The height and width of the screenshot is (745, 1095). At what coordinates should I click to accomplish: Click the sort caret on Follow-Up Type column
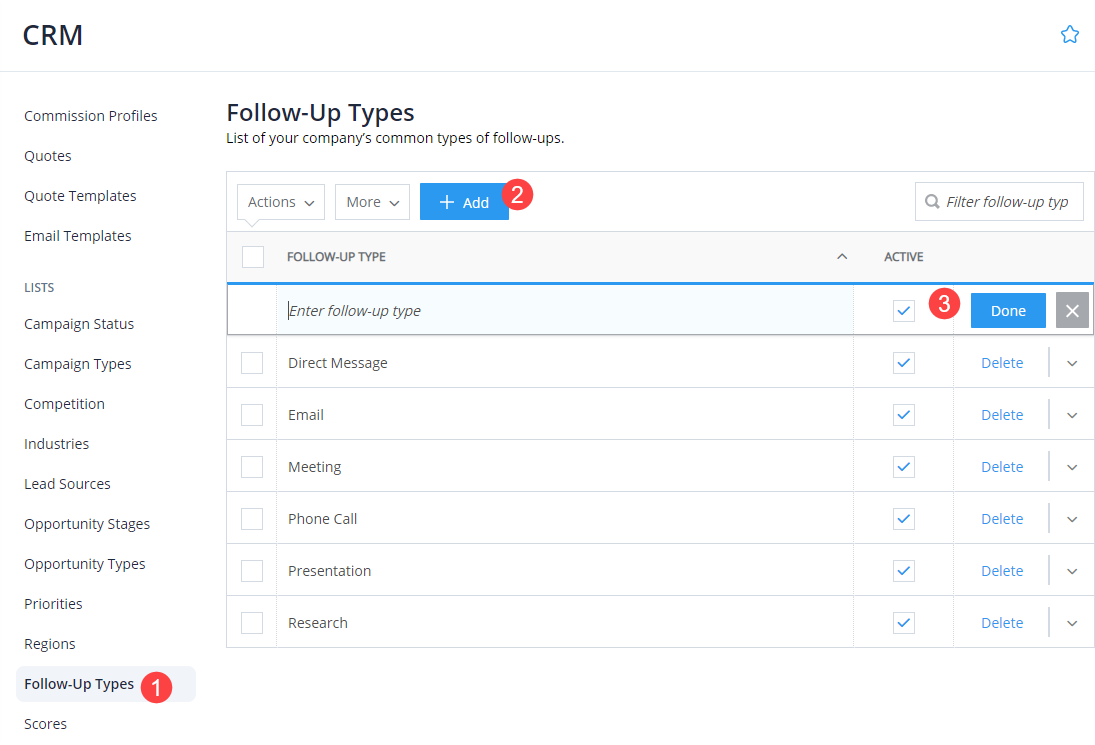(841, 256)
